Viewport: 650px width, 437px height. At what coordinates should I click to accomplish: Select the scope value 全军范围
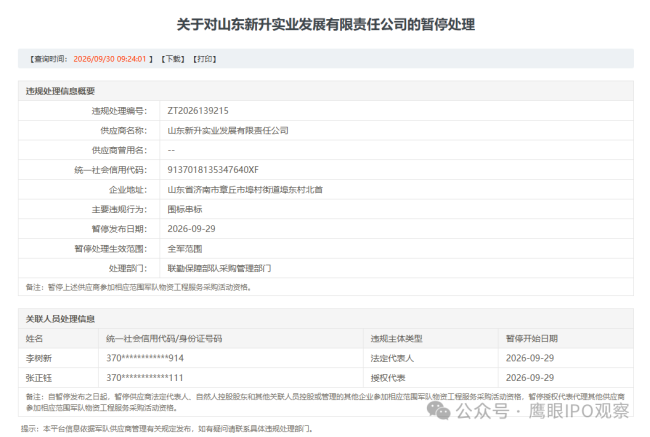(x=184, y=249)
